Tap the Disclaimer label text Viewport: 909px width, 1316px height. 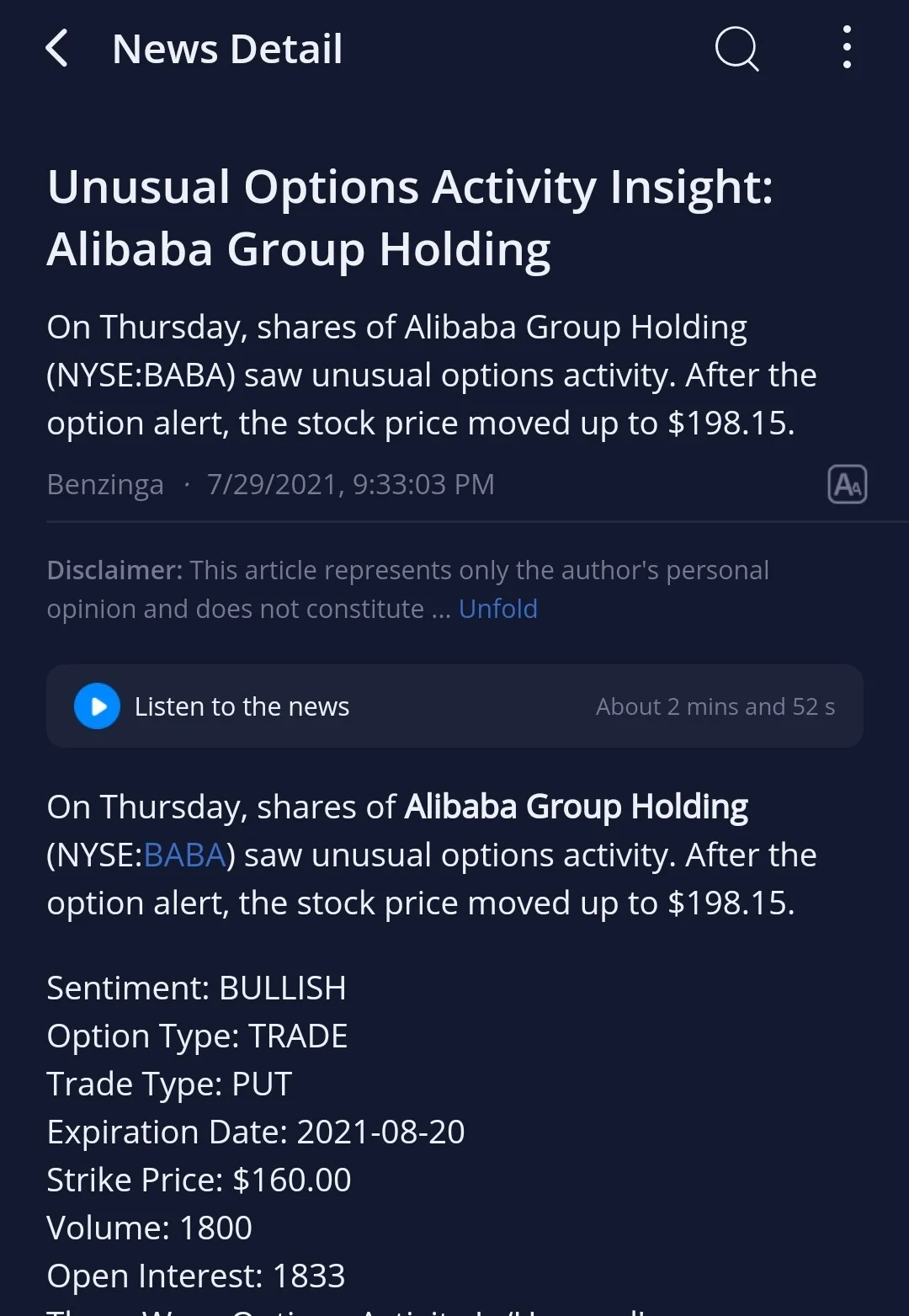point(114,570)
